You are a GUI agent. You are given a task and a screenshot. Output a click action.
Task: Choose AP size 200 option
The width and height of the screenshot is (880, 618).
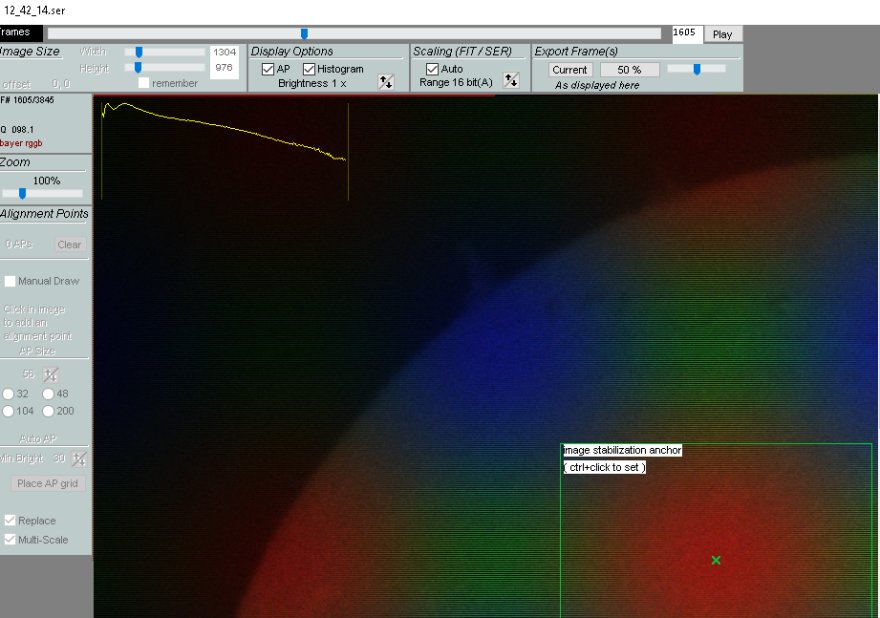[48, 411]
